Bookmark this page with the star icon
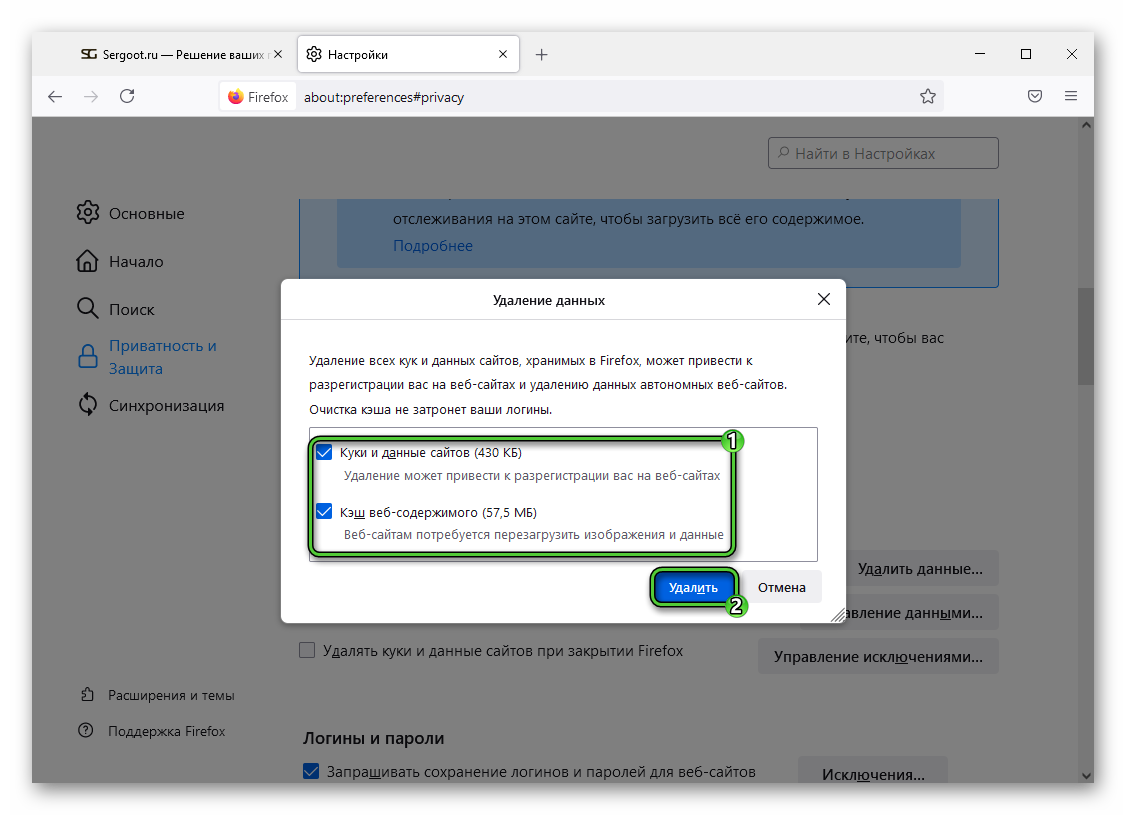The image size is (1126, 815). click(927, 97)
